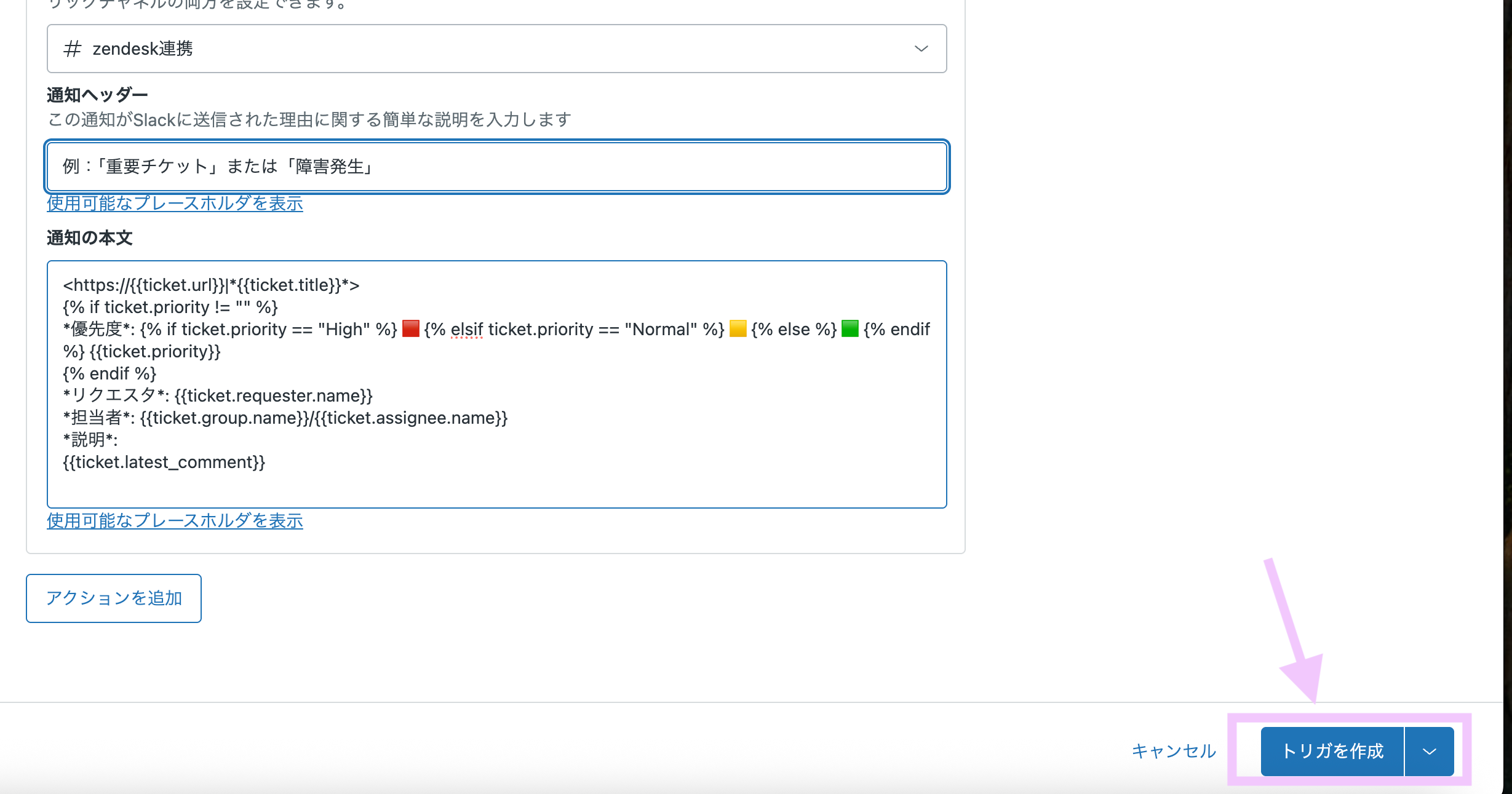Click the 通知の本文 section label
This screenshot has height=794, width=1512.
pos(90,238)
